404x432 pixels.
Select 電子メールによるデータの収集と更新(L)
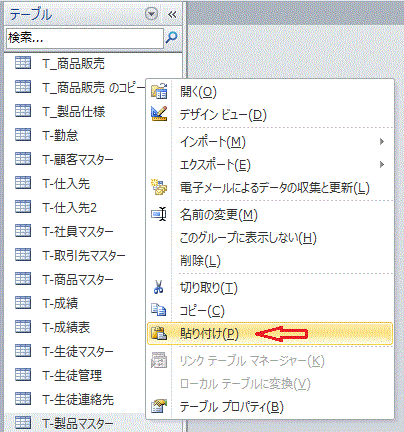[270, 188]
